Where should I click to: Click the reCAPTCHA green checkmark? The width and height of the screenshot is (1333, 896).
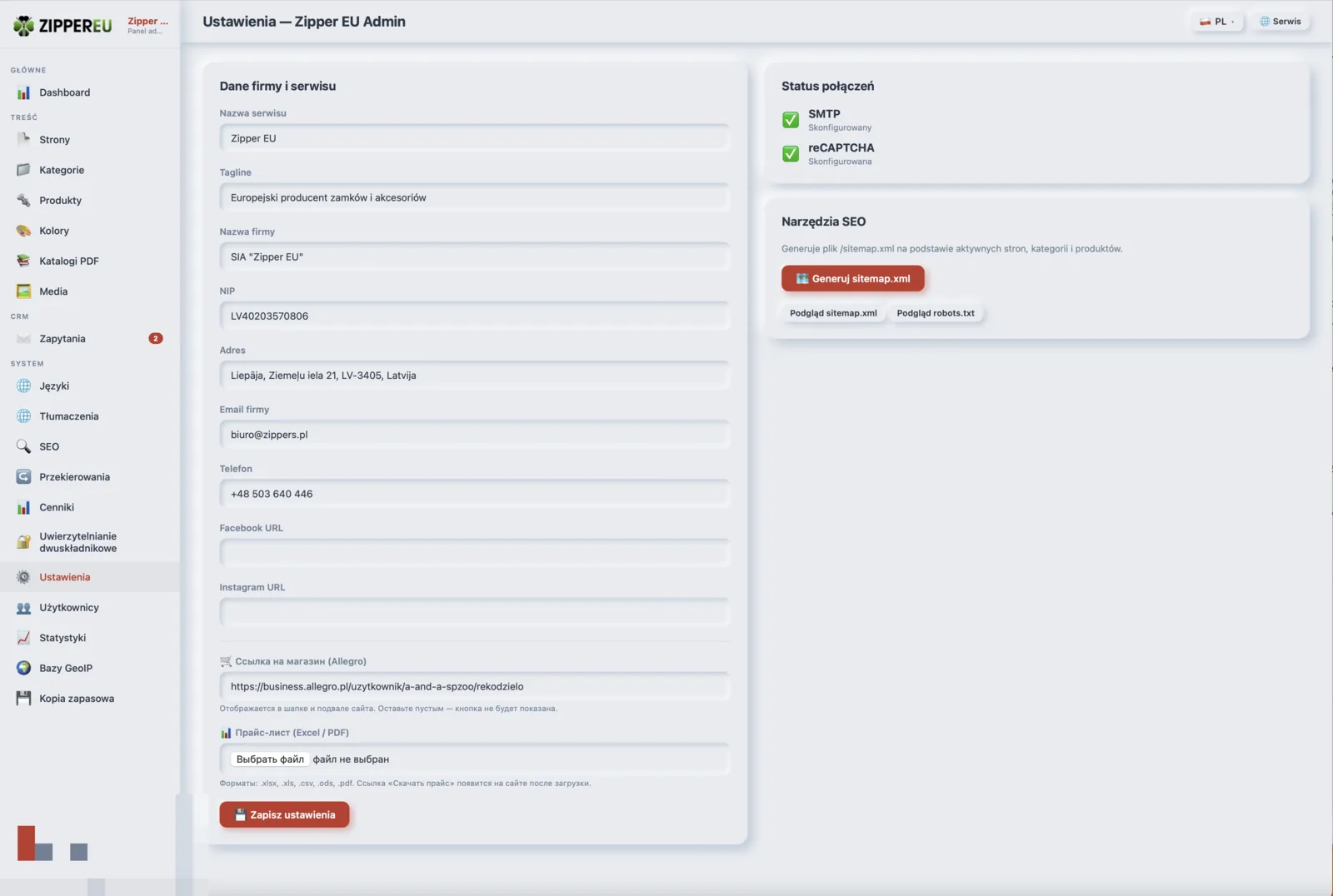coord(791,153)
